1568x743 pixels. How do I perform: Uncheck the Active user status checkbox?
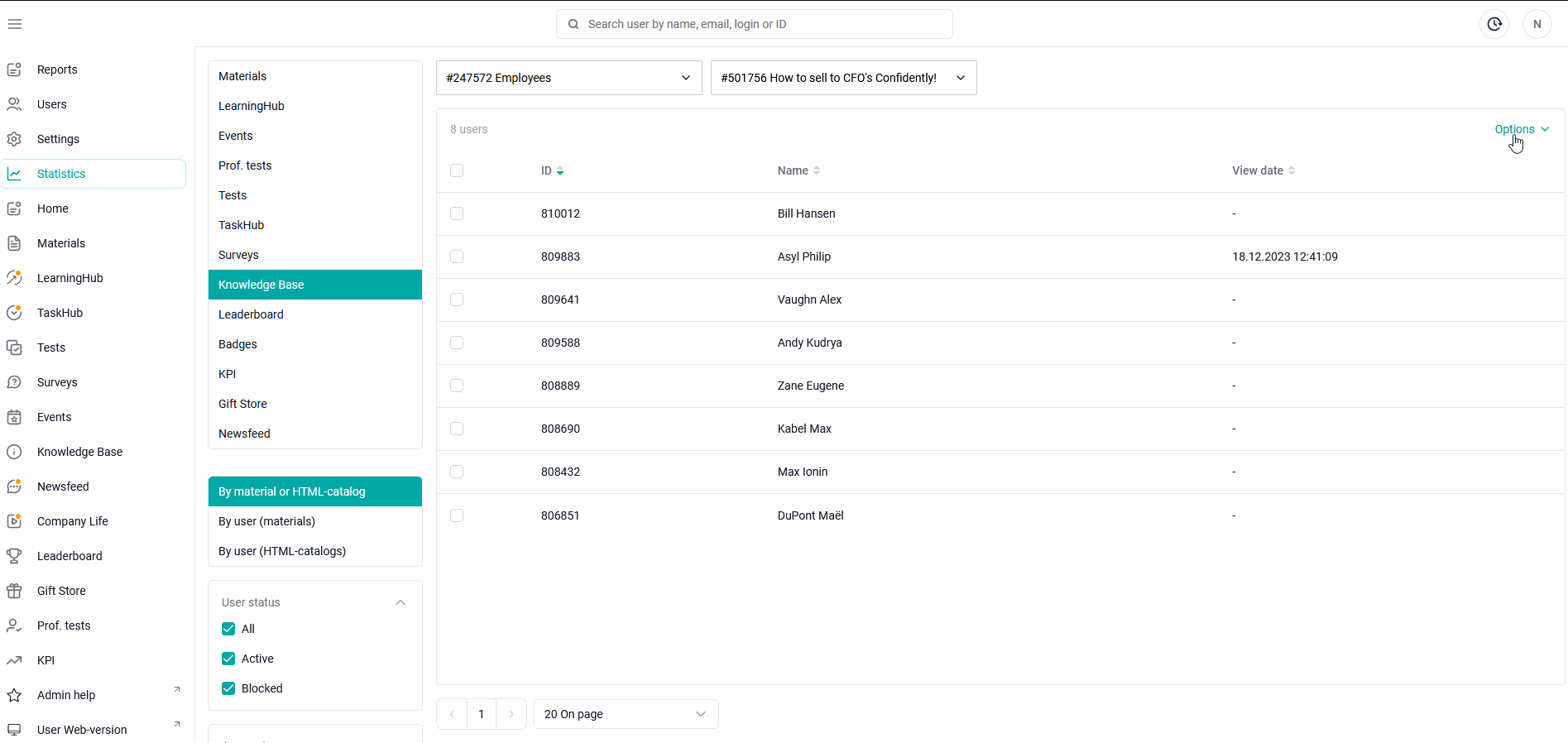[x=228, y=659]
